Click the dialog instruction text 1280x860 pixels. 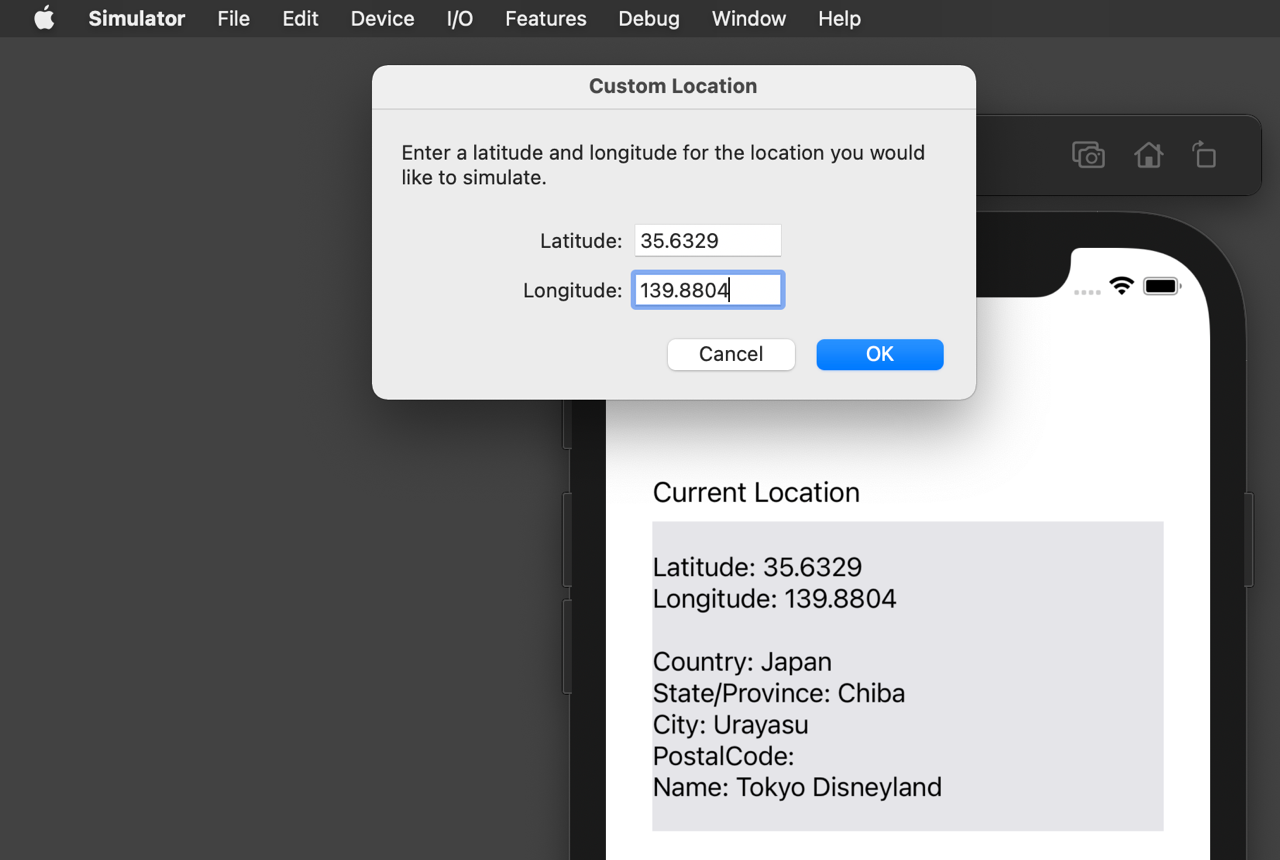[663, 165]
